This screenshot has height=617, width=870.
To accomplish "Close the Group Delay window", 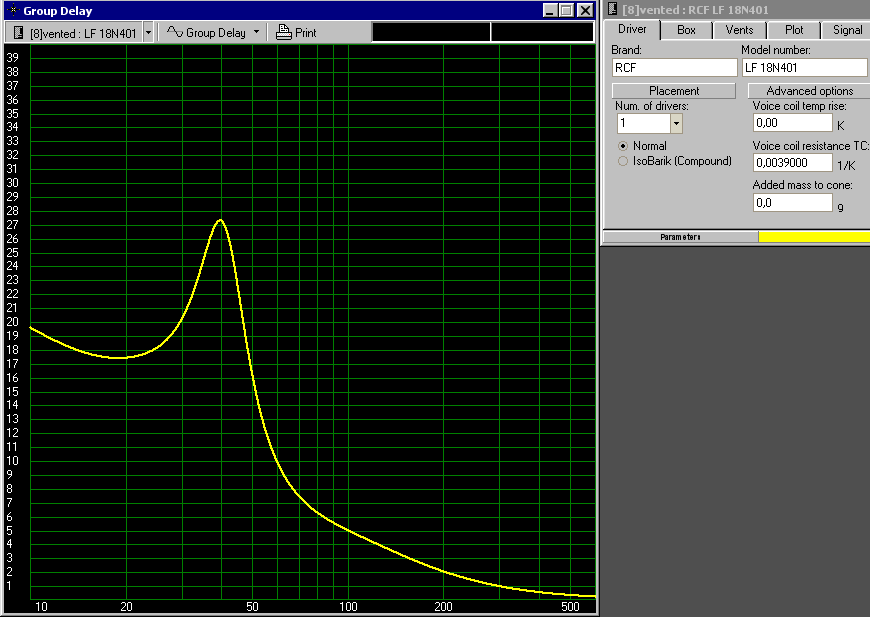I will click(x=585, y=10).
